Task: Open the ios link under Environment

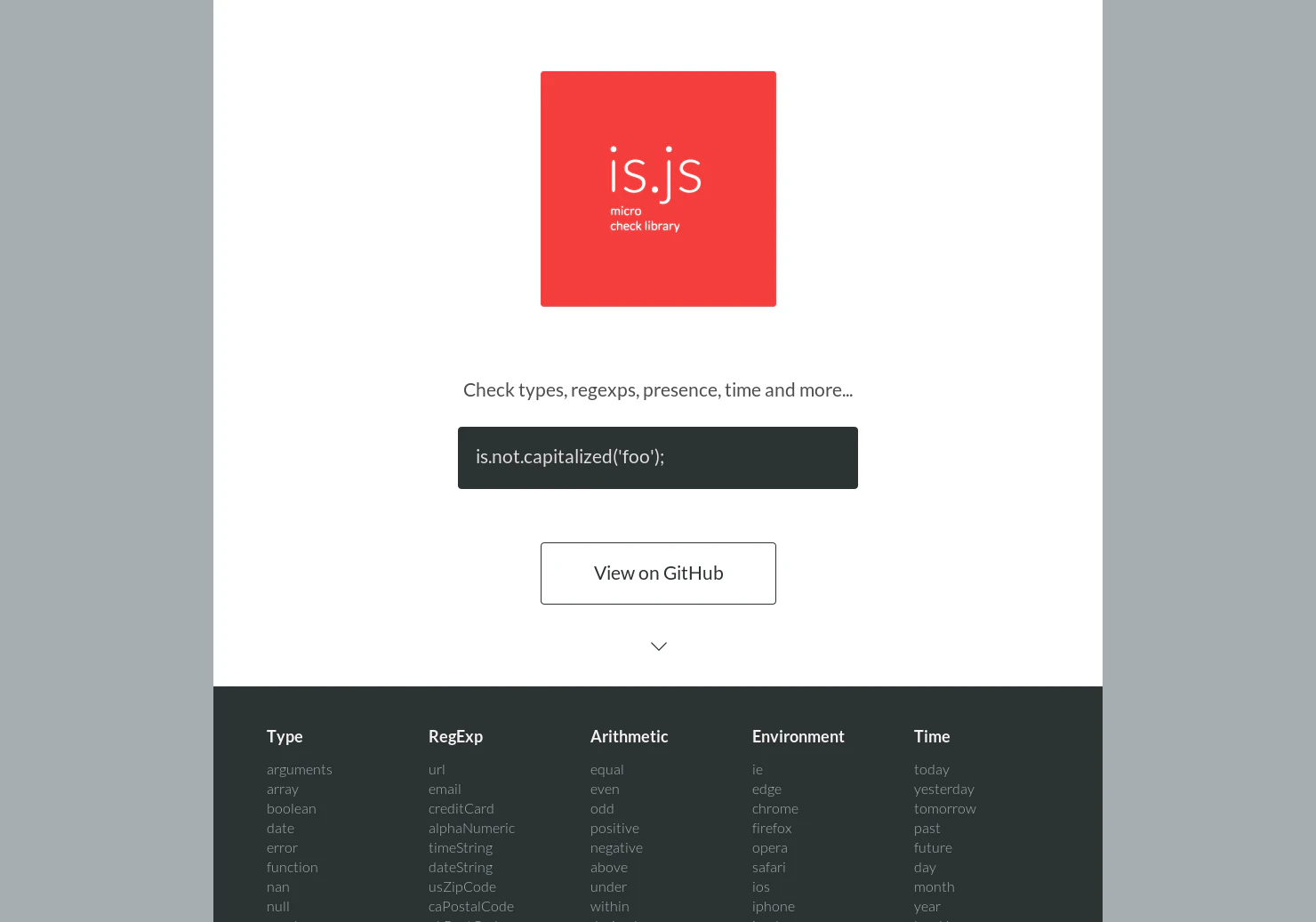Action: click(x=761, y=887)
